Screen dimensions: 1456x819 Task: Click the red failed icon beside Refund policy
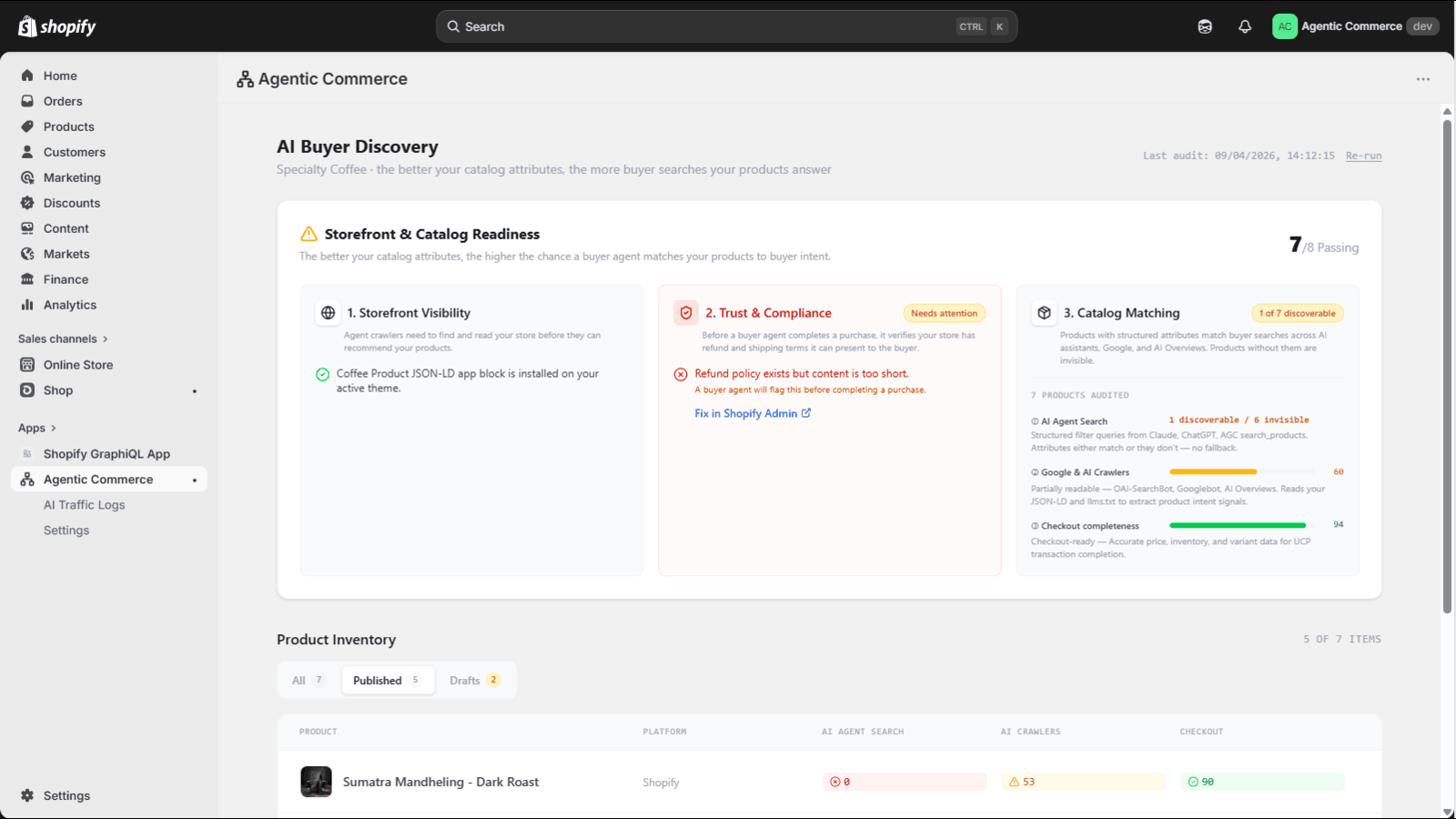(681, 374)
